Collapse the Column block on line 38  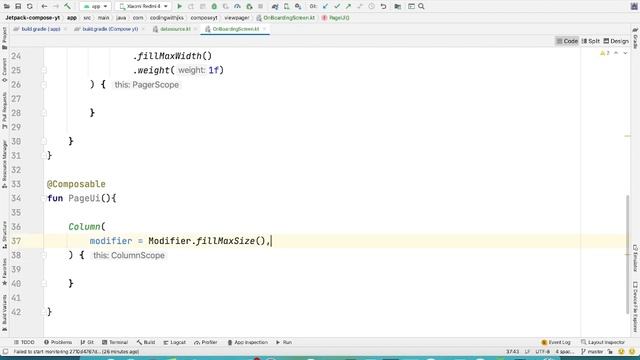44,255
